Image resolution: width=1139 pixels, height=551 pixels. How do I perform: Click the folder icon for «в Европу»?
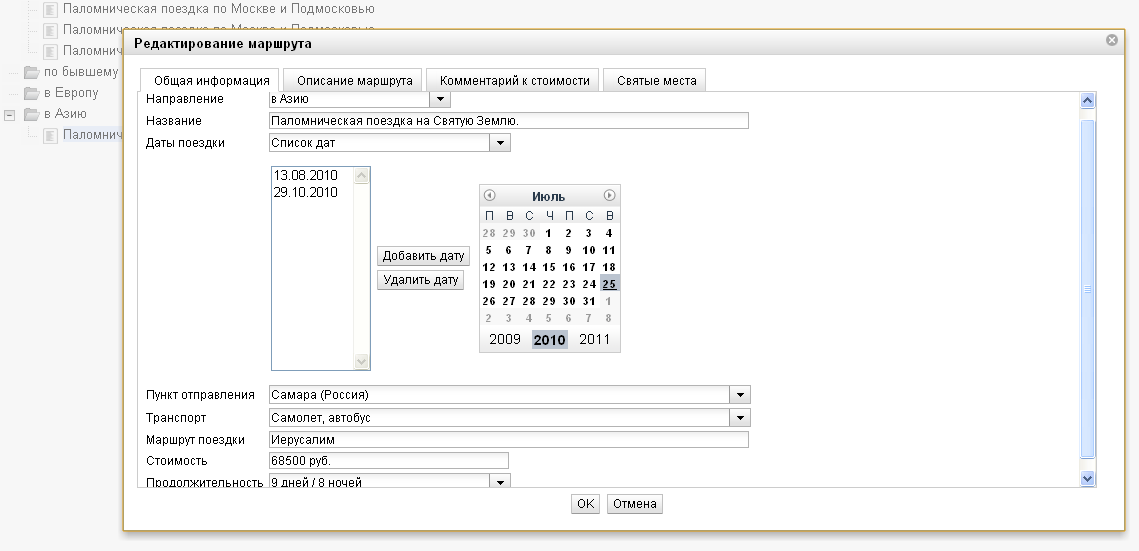coord(31,93)
